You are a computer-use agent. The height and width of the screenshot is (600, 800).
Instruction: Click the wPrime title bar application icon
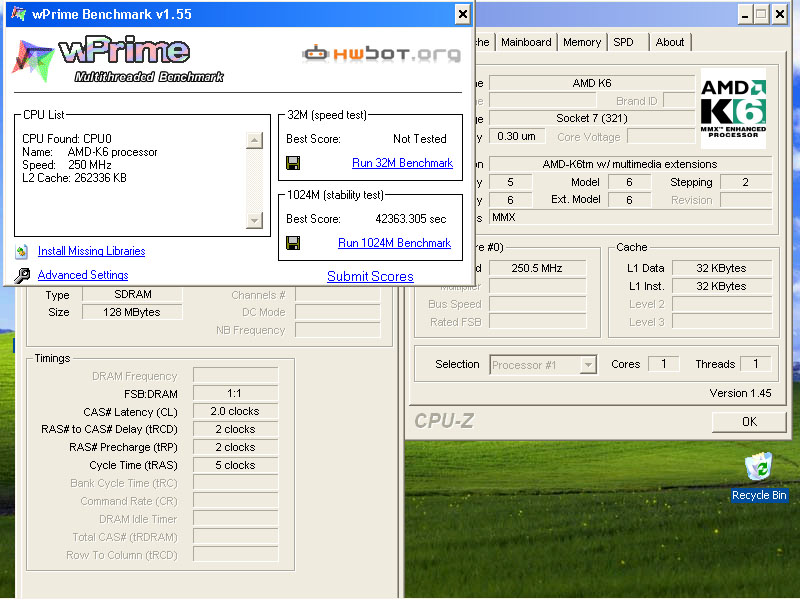(x=18, y=14)
